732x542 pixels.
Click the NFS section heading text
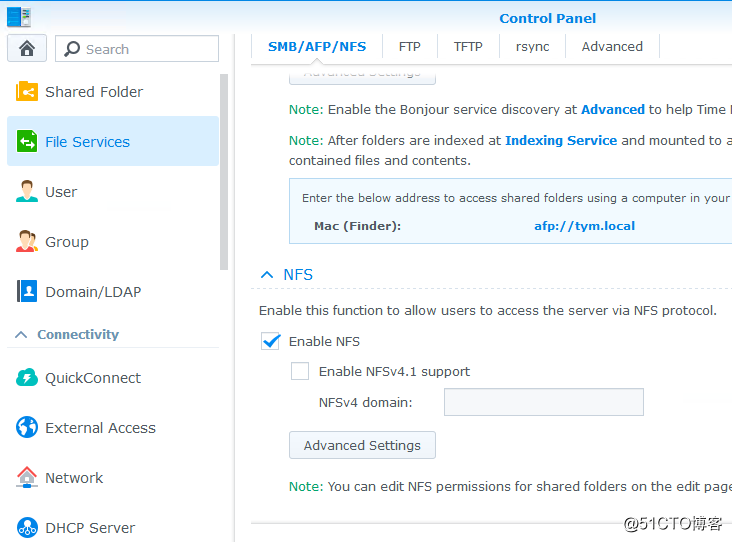pyautogui.click(x=298, y=275)
